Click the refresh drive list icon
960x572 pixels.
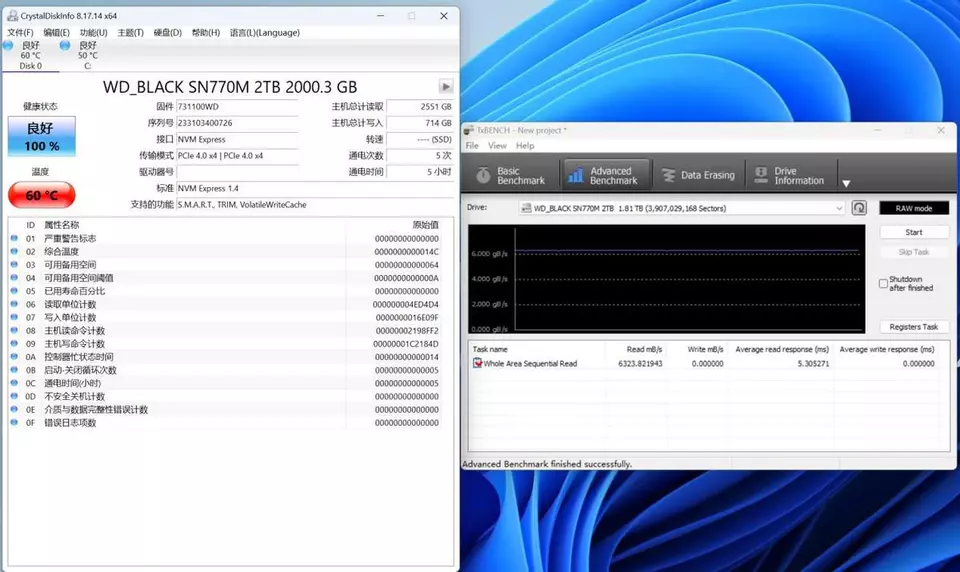[x=858, y=208]
